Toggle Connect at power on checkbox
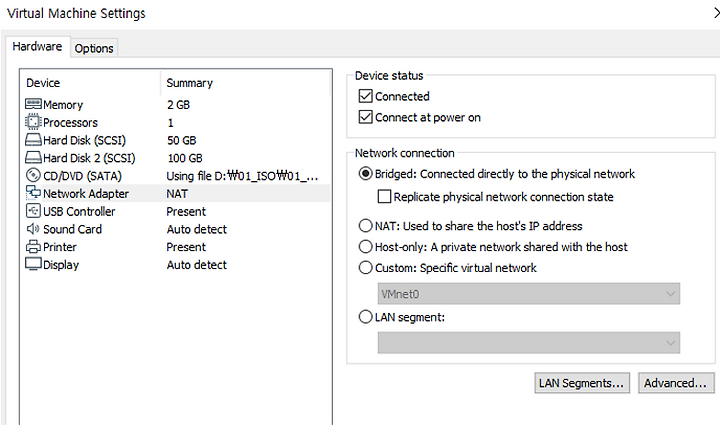 click(366, 117)
